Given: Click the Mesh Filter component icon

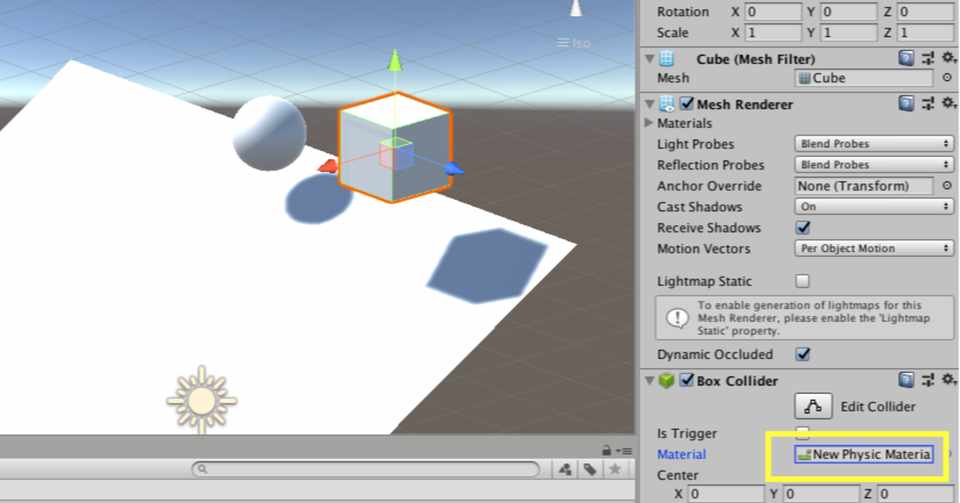Looking at the screenshot, I should click(666, 59).
